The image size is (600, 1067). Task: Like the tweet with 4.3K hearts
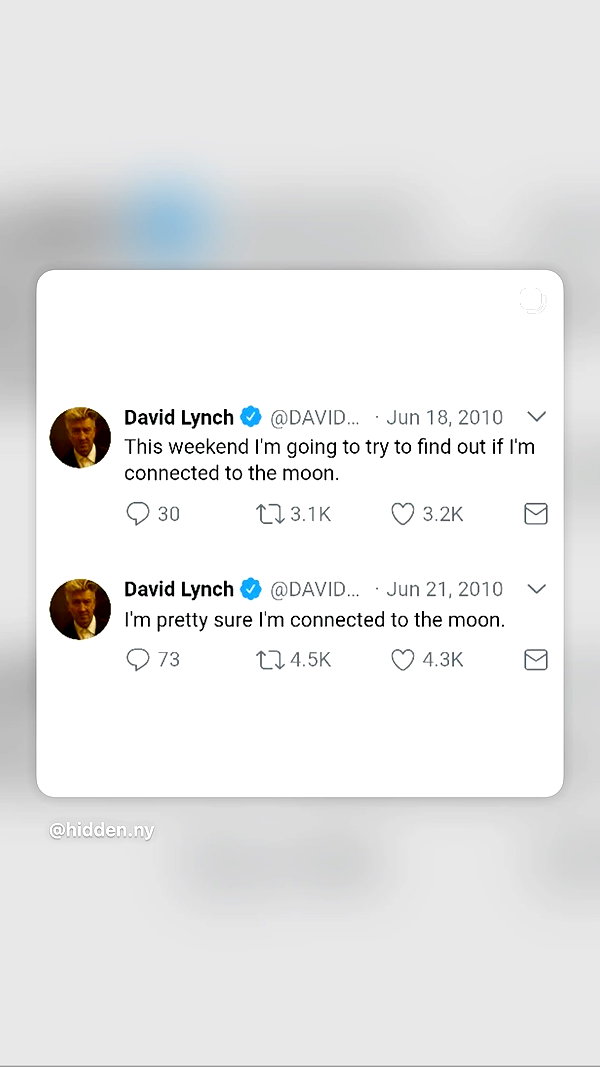click(x=403, y=659)
